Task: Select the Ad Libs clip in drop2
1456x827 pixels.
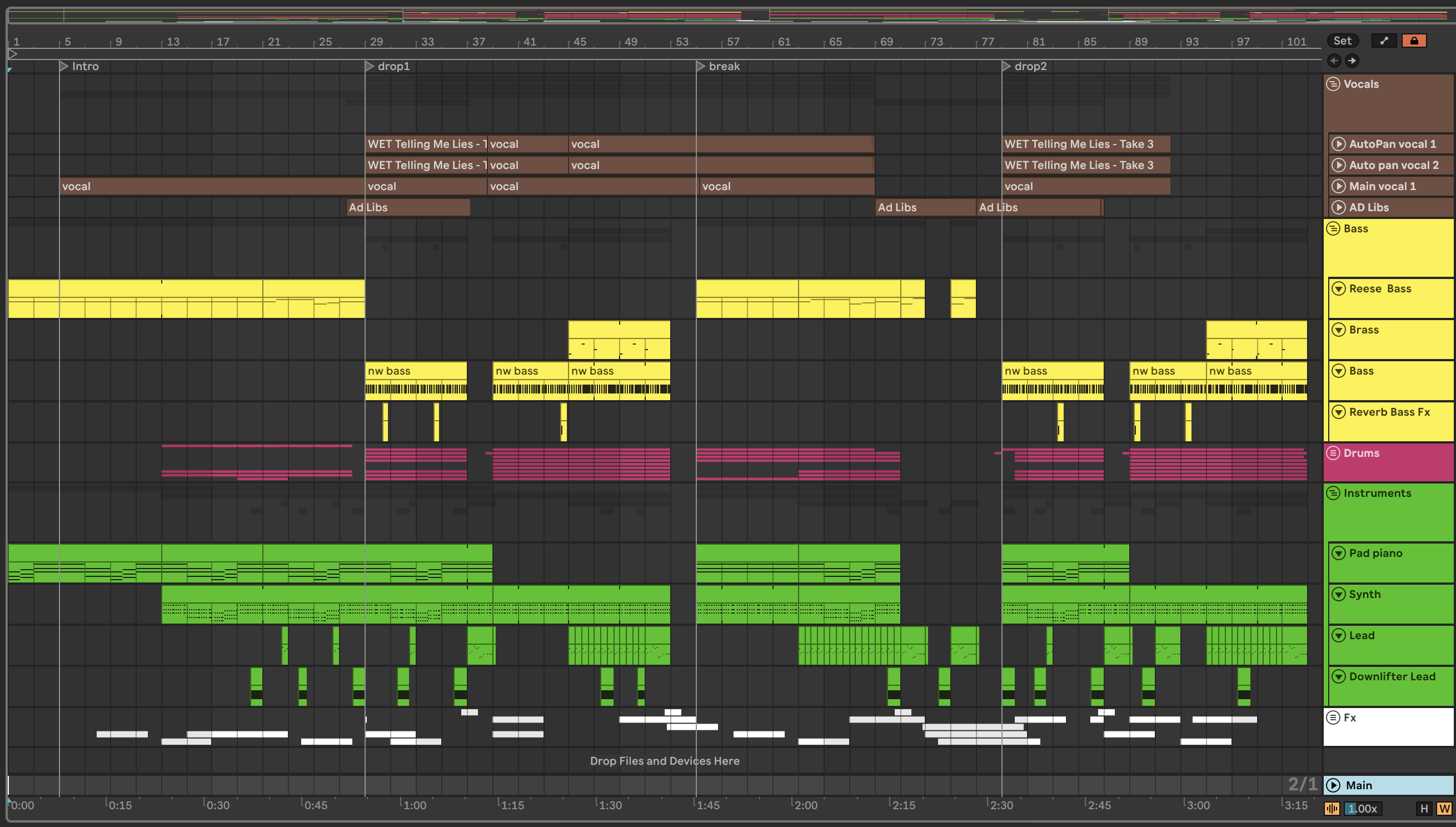Action: (1039, 207)
